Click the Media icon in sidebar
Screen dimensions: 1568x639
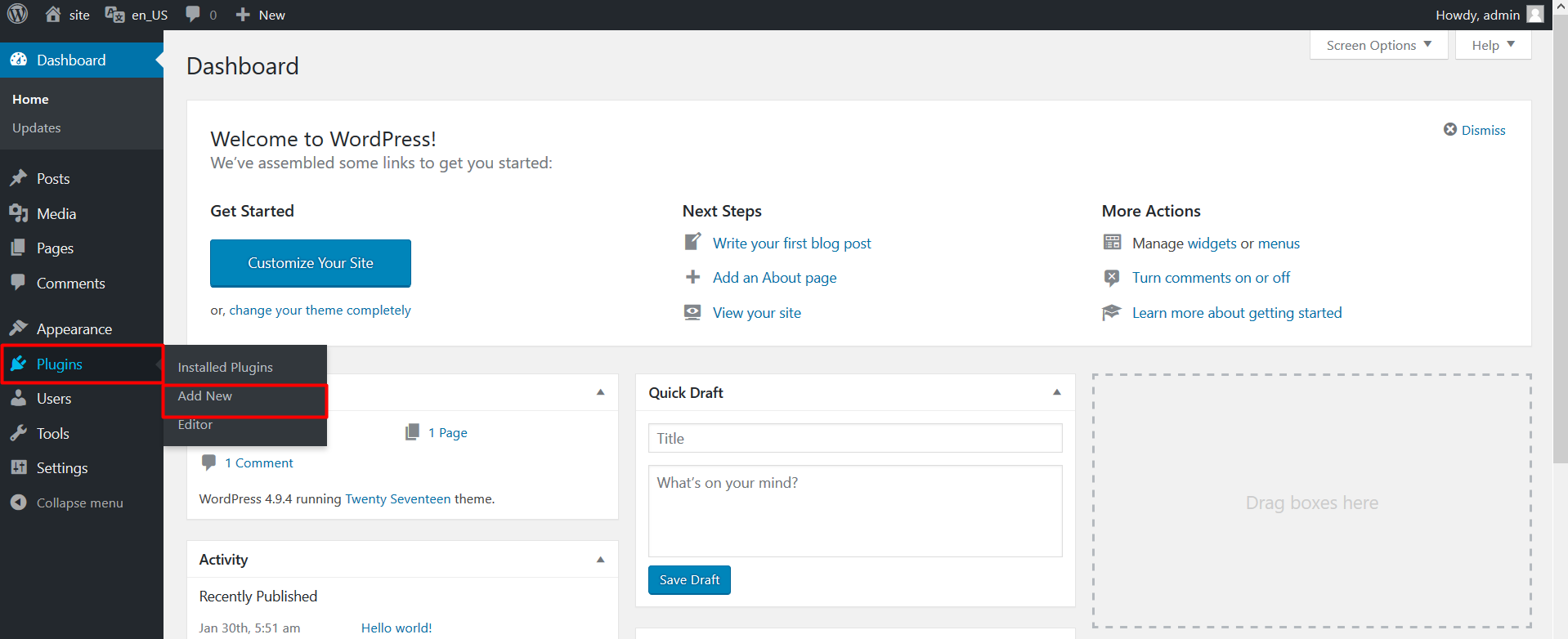[18, 213]
